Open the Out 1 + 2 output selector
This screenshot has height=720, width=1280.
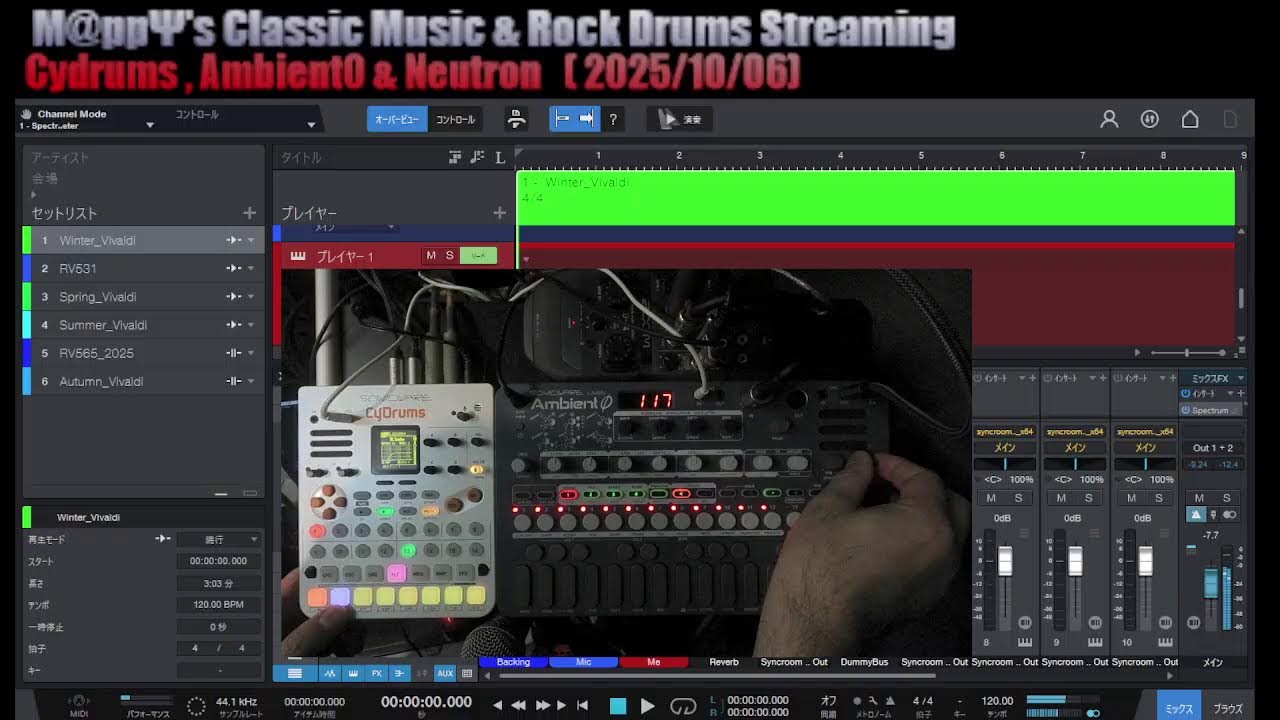pyautogui.click(x=1213, y=447)
